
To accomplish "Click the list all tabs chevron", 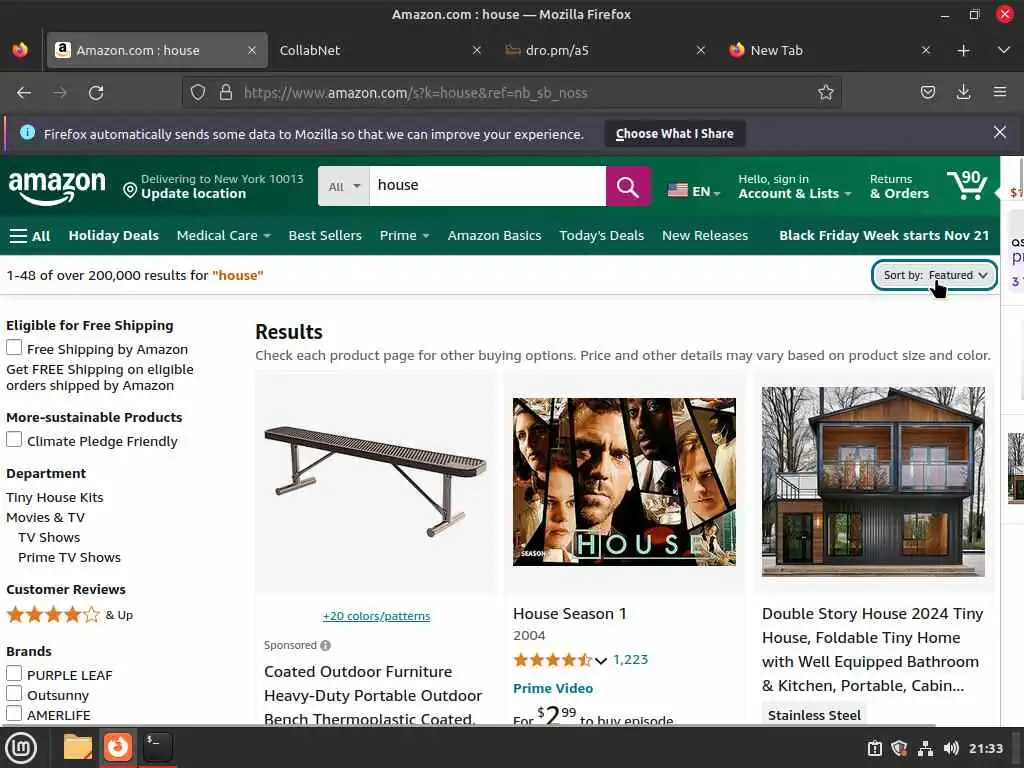I will coord(1004,50).
